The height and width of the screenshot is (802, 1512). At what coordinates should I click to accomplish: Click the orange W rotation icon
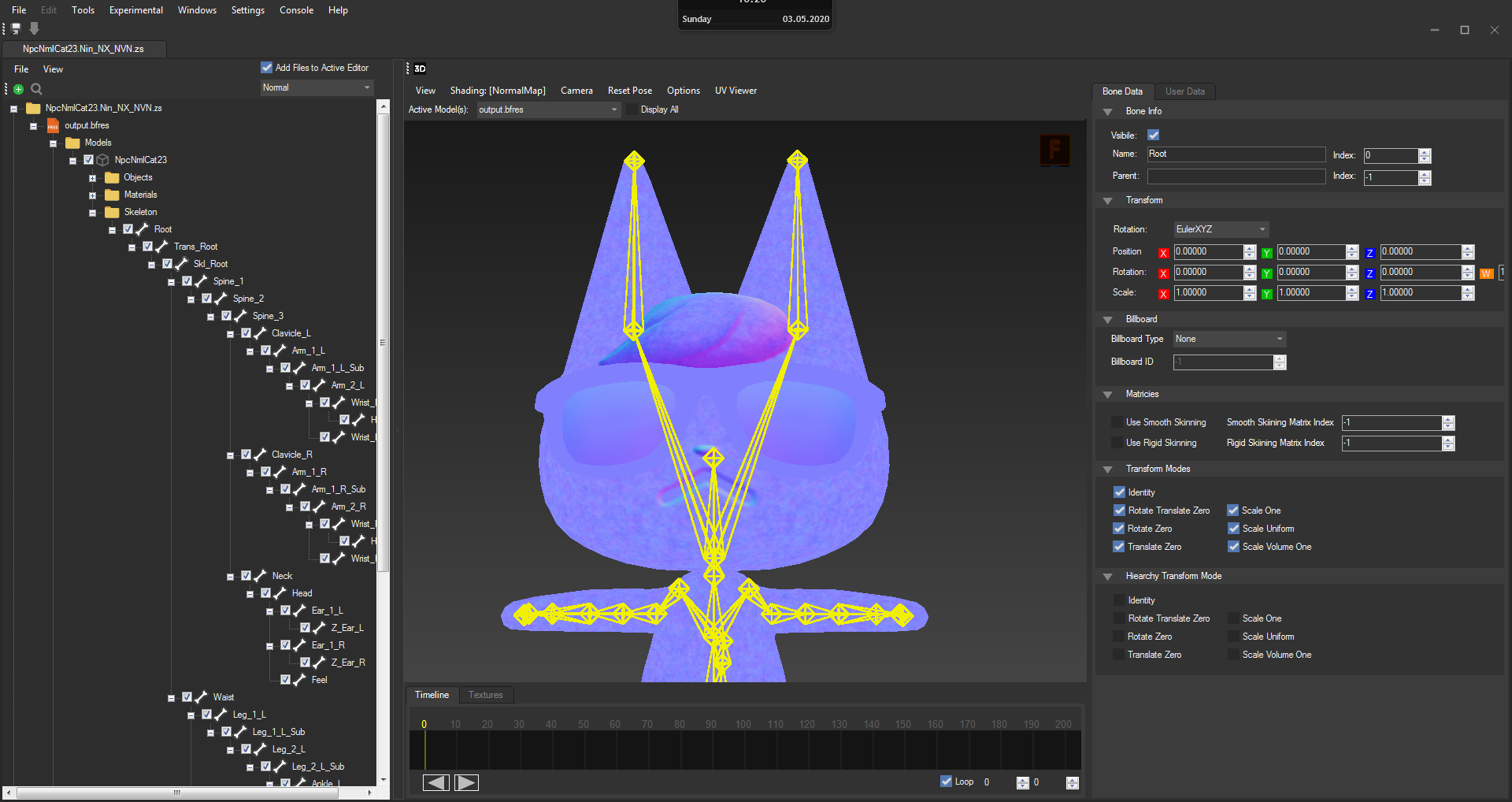(1487, 273)
